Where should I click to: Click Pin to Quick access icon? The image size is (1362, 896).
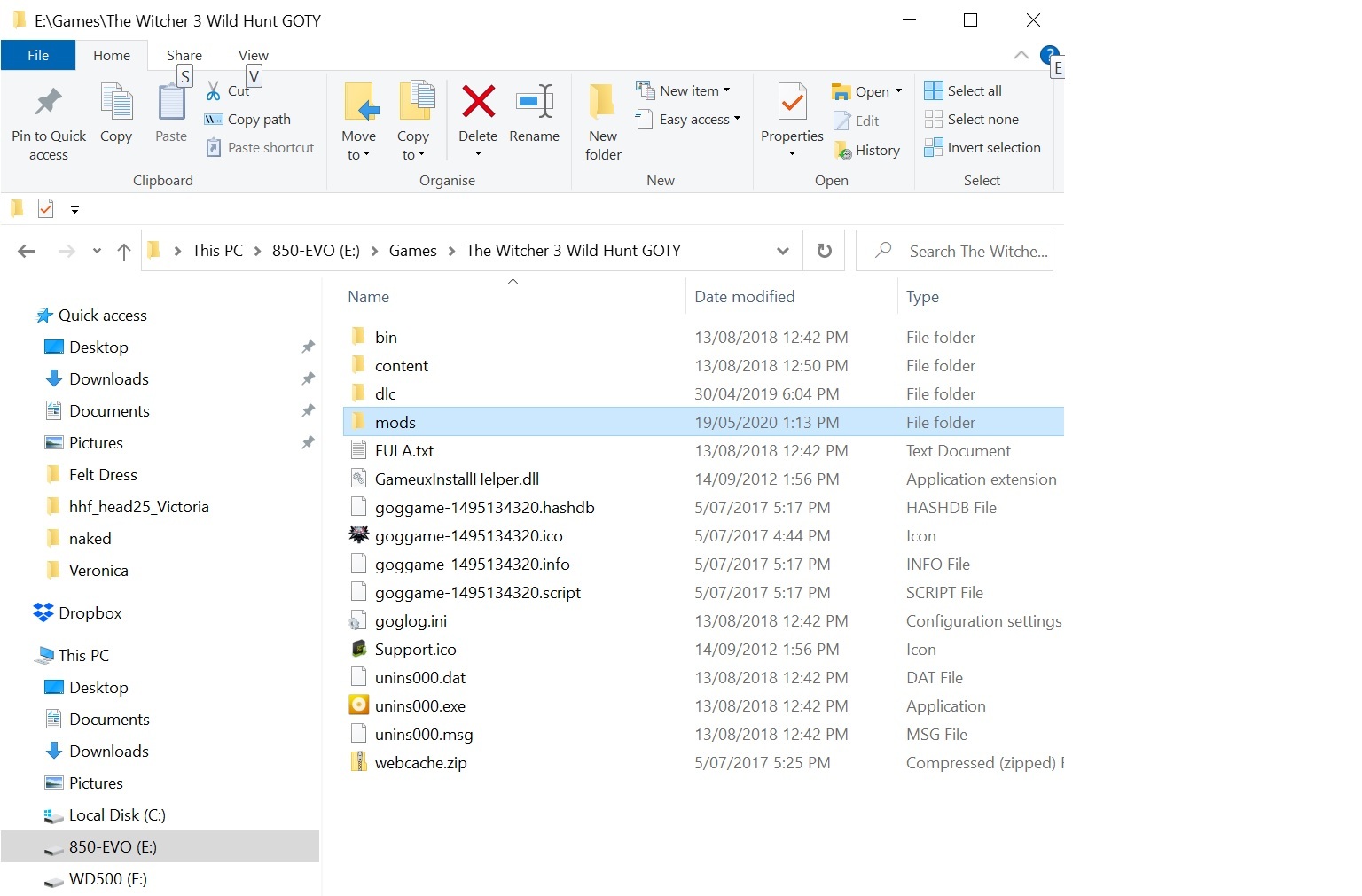[49, 102]
